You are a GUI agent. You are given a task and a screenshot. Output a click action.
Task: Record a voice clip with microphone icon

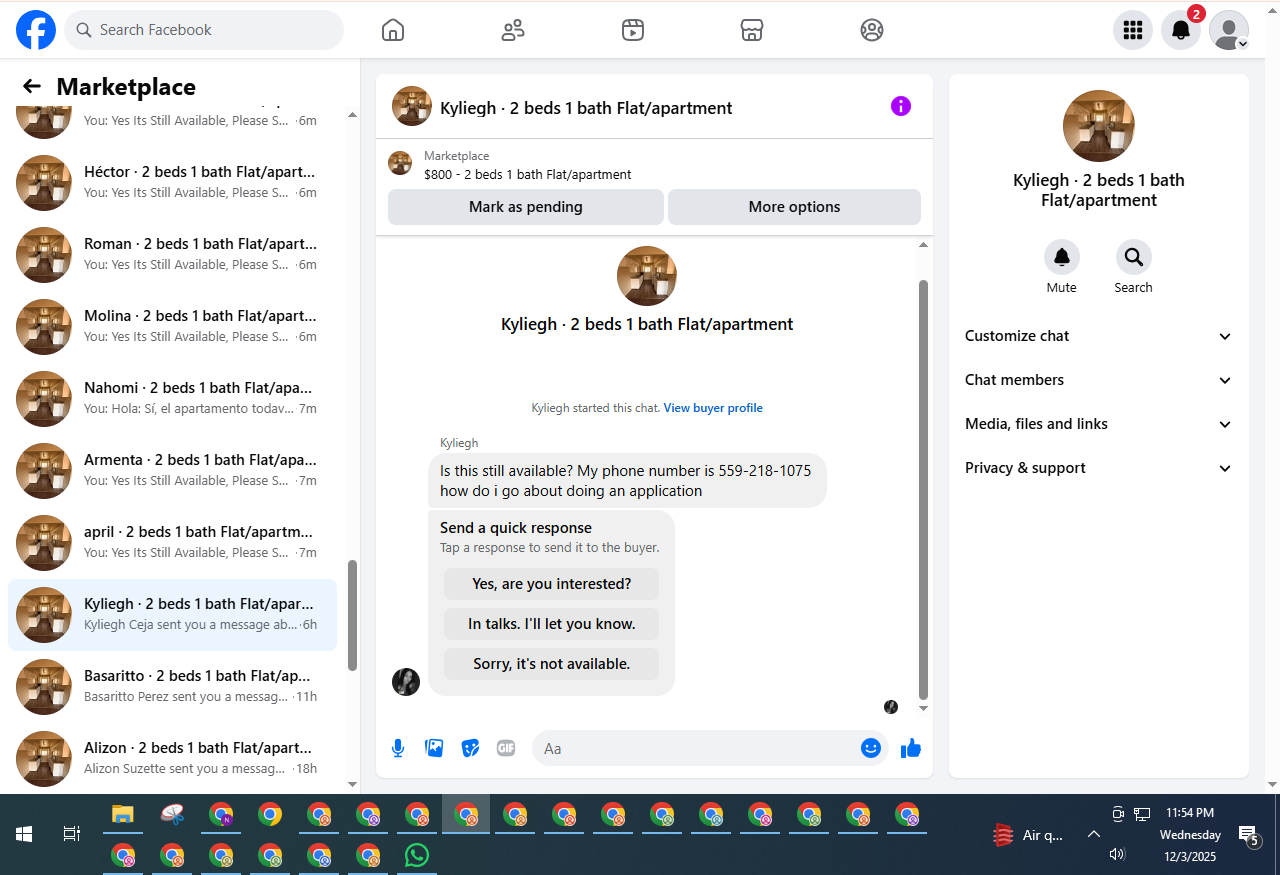click(x=398, y=748)
